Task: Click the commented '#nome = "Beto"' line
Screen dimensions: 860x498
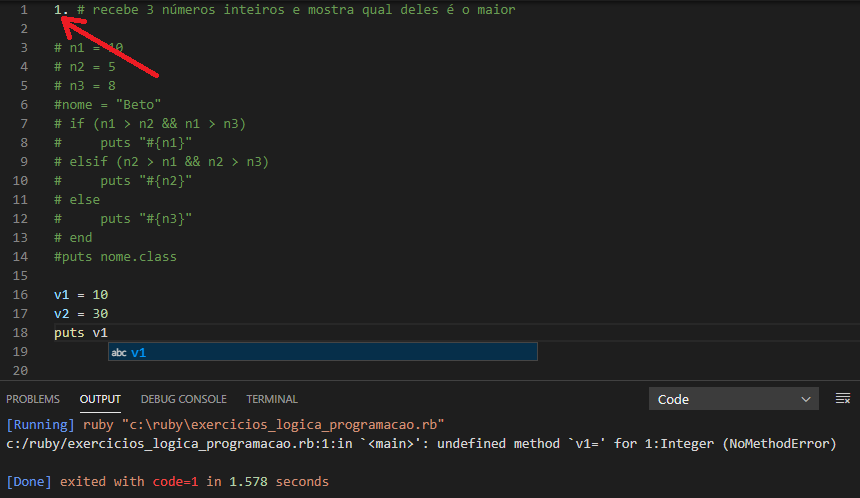Action: [107, 105]
